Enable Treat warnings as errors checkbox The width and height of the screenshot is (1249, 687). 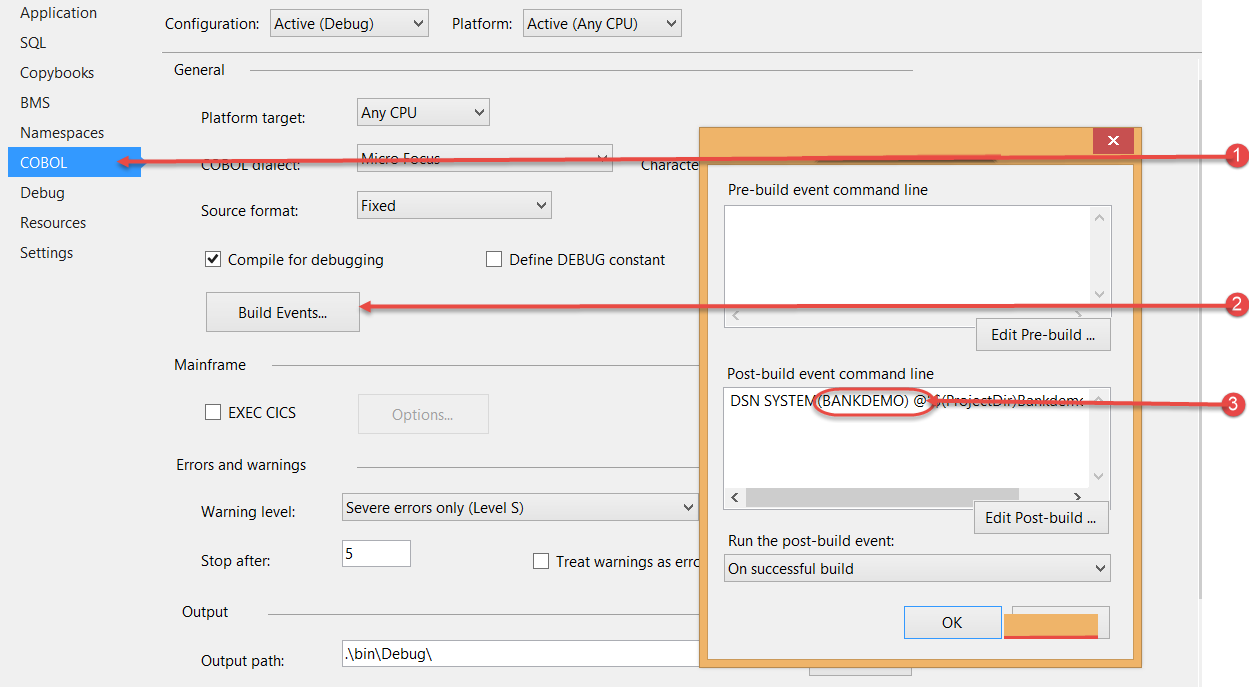[541, 561]
